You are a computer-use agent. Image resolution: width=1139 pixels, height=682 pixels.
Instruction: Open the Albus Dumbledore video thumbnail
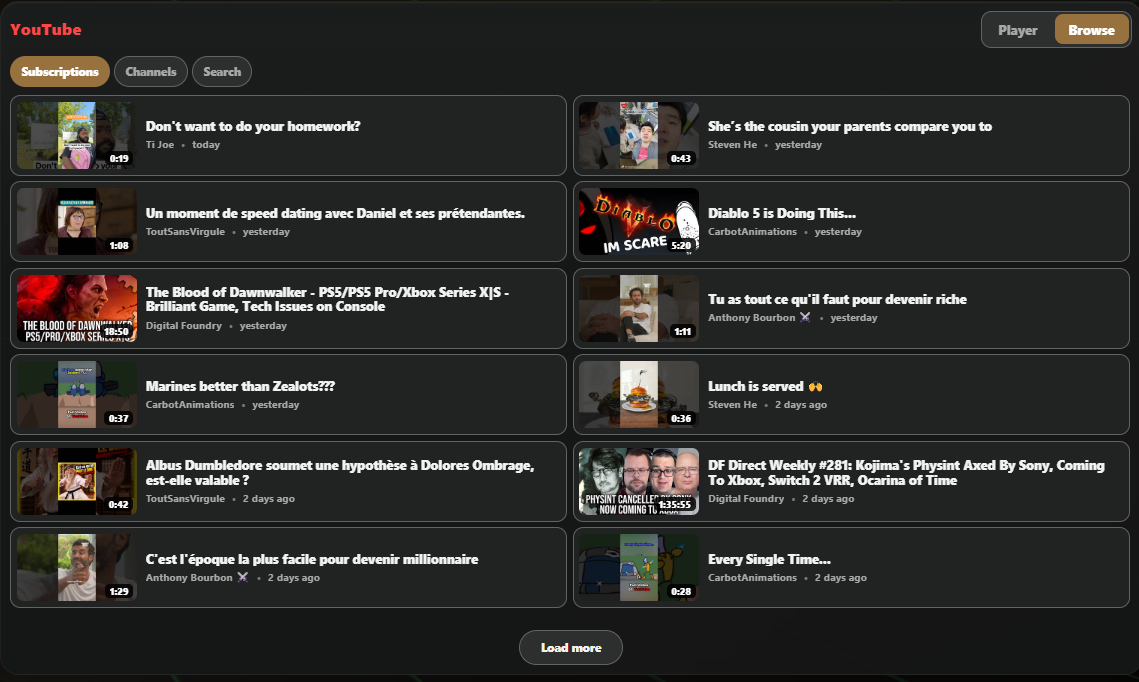(77, 482)
